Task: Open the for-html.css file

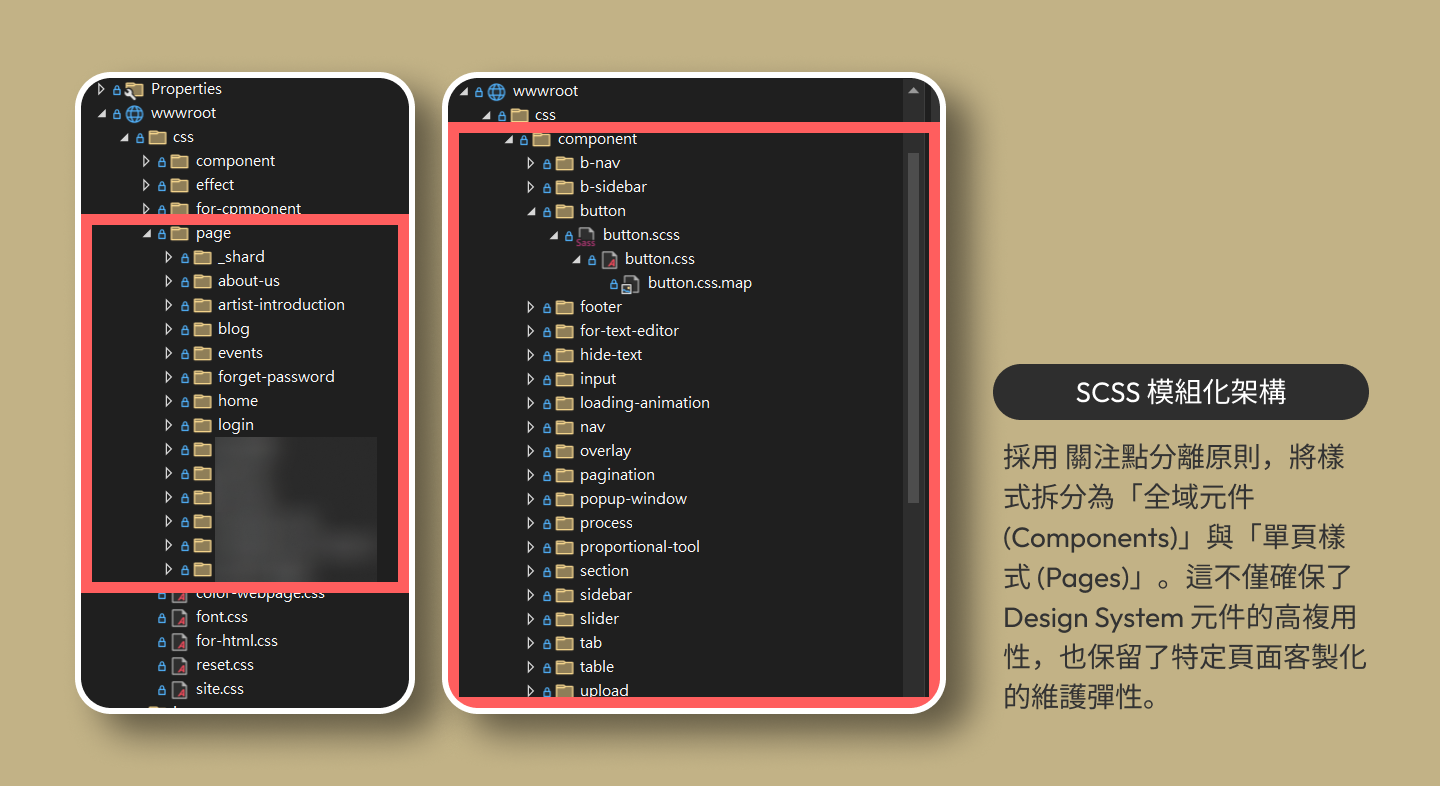Action: click(237, 641)
